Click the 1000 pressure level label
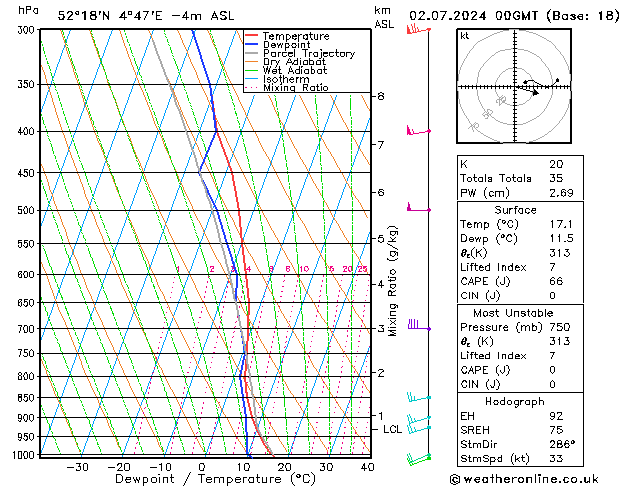The width and height of the screenshot is (629, 486). coord(25,455)
